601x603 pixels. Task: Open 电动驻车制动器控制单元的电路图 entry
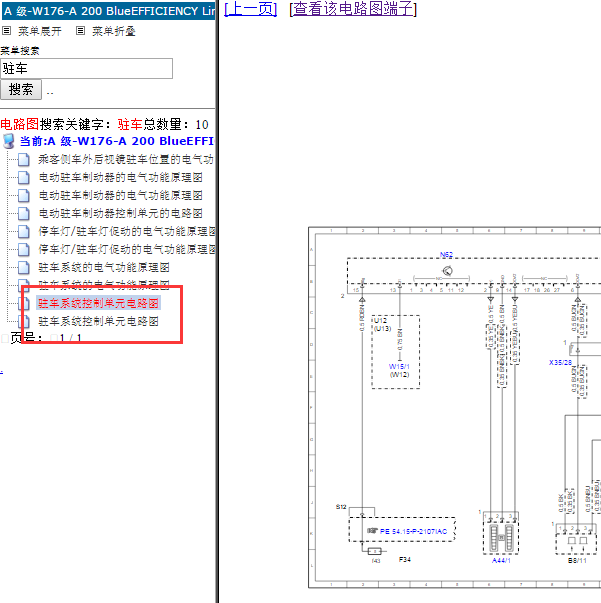coord(120,213)
